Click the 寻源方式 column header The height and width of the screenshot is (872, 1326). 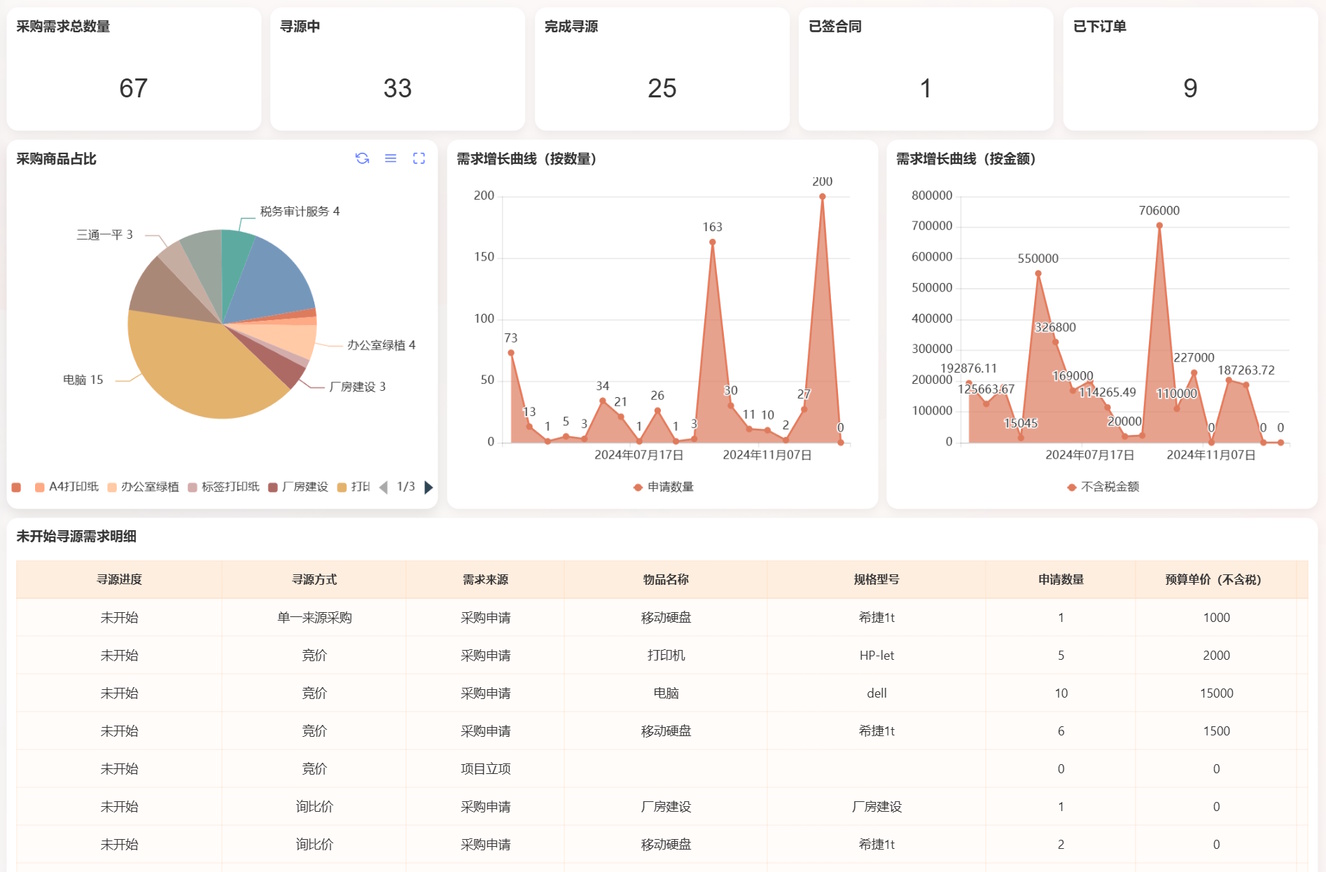(x=314, y=580)
